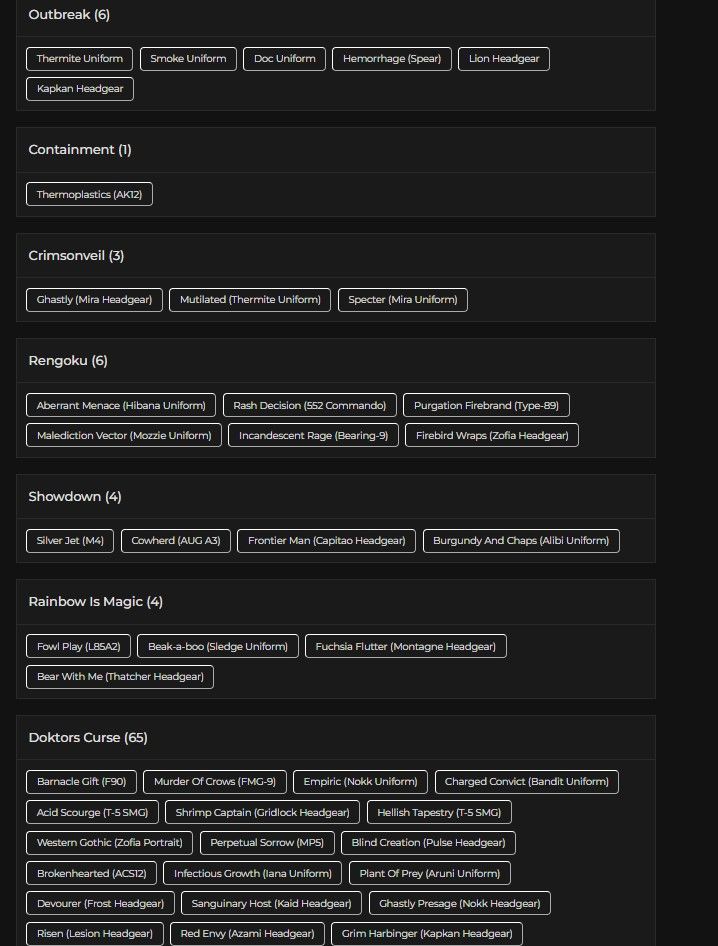Choose Specter (Mira Uniform) tag
This screenshot has height=946, width=718.
click(x=402, y=300)
